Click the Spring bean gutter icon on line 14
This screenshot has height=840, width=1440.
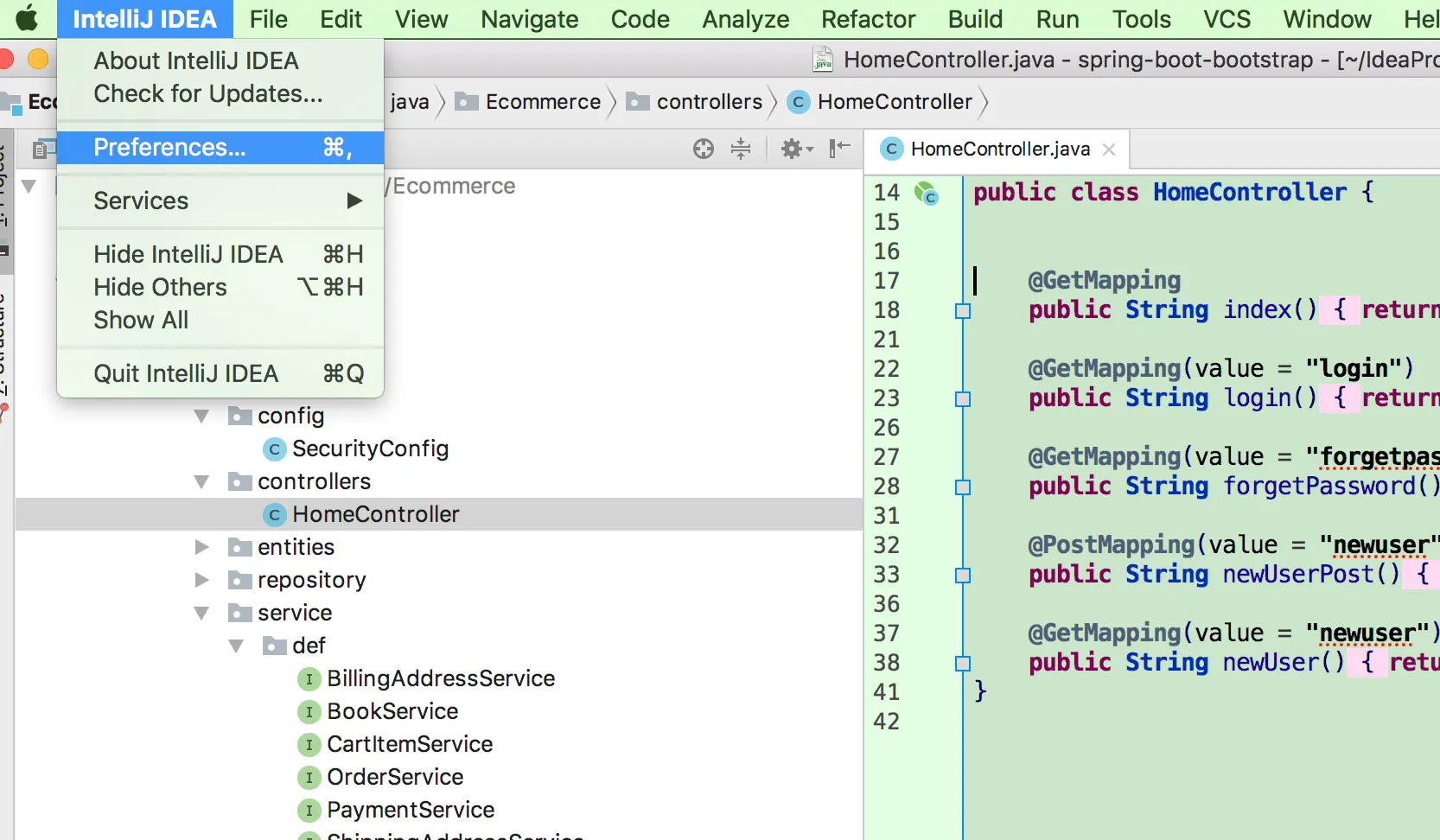point(926,193)
